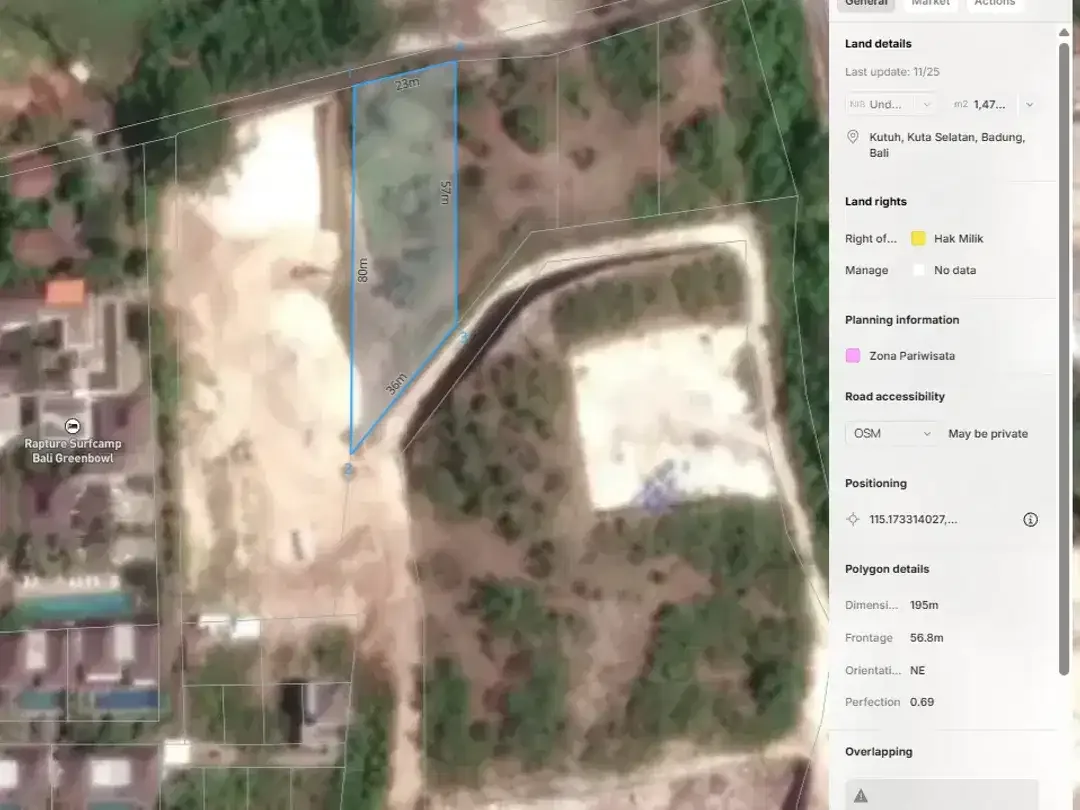Click the pink Zona Pariwisata swatch
The width and height of the screenshot is (1080, 810).
point(853,355)
